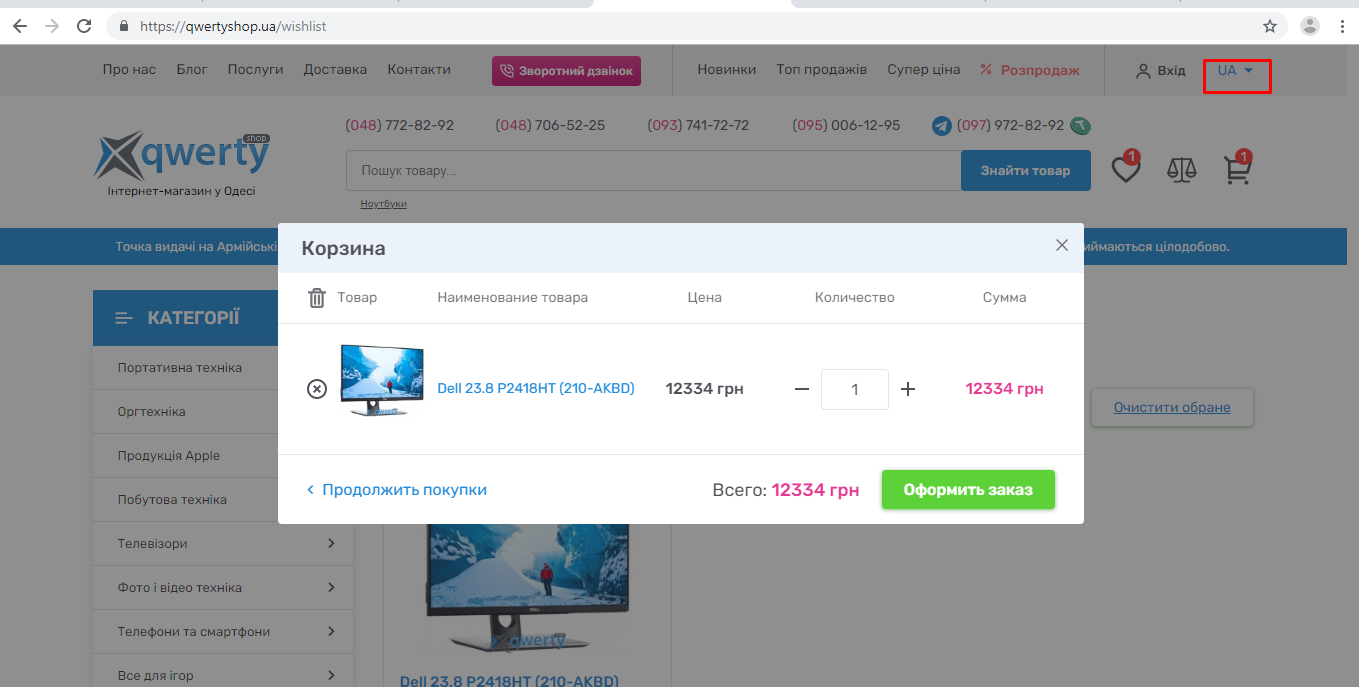Click phone number (097) 972-82-92
1359x687 pixels.
coord(1010,126)
